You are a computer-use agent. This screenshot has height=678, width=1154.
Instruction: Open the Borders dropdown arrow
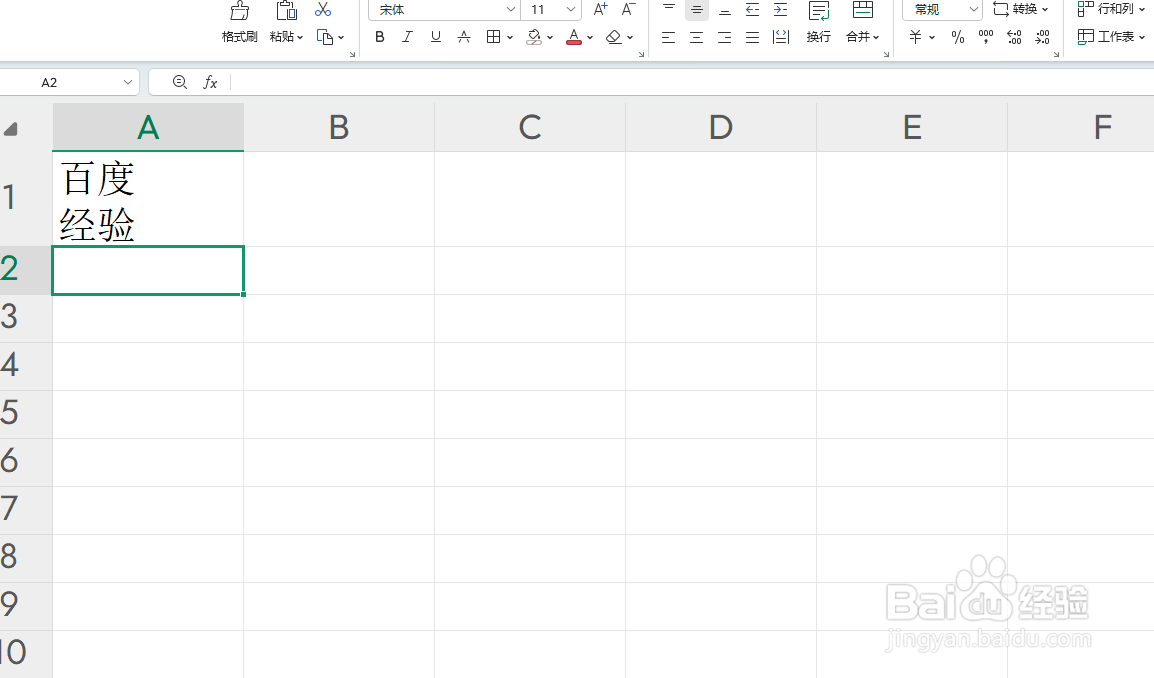tap(510, 37)
